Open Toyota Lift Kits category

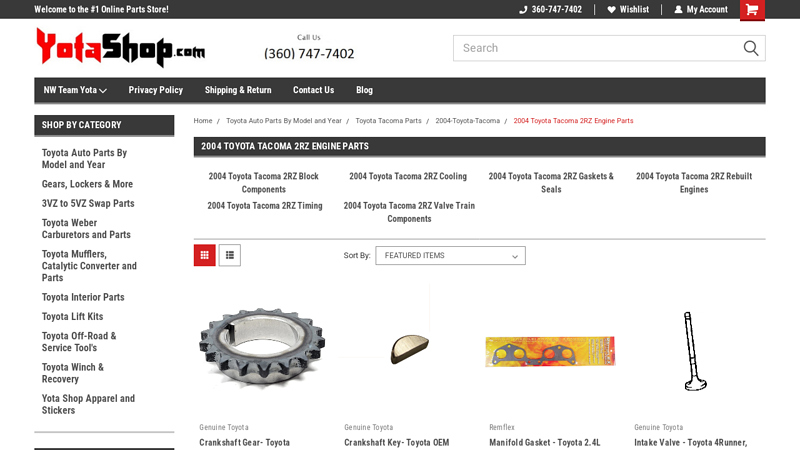[x=72, y=316]
